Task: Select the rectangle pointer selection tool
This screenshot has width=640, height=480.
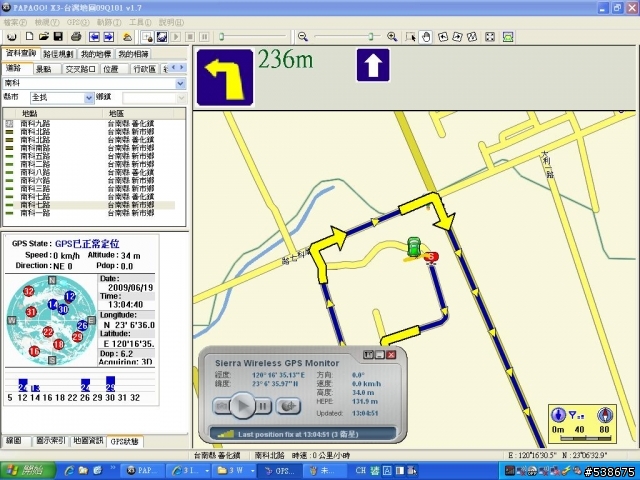Action: click(411, 37)
